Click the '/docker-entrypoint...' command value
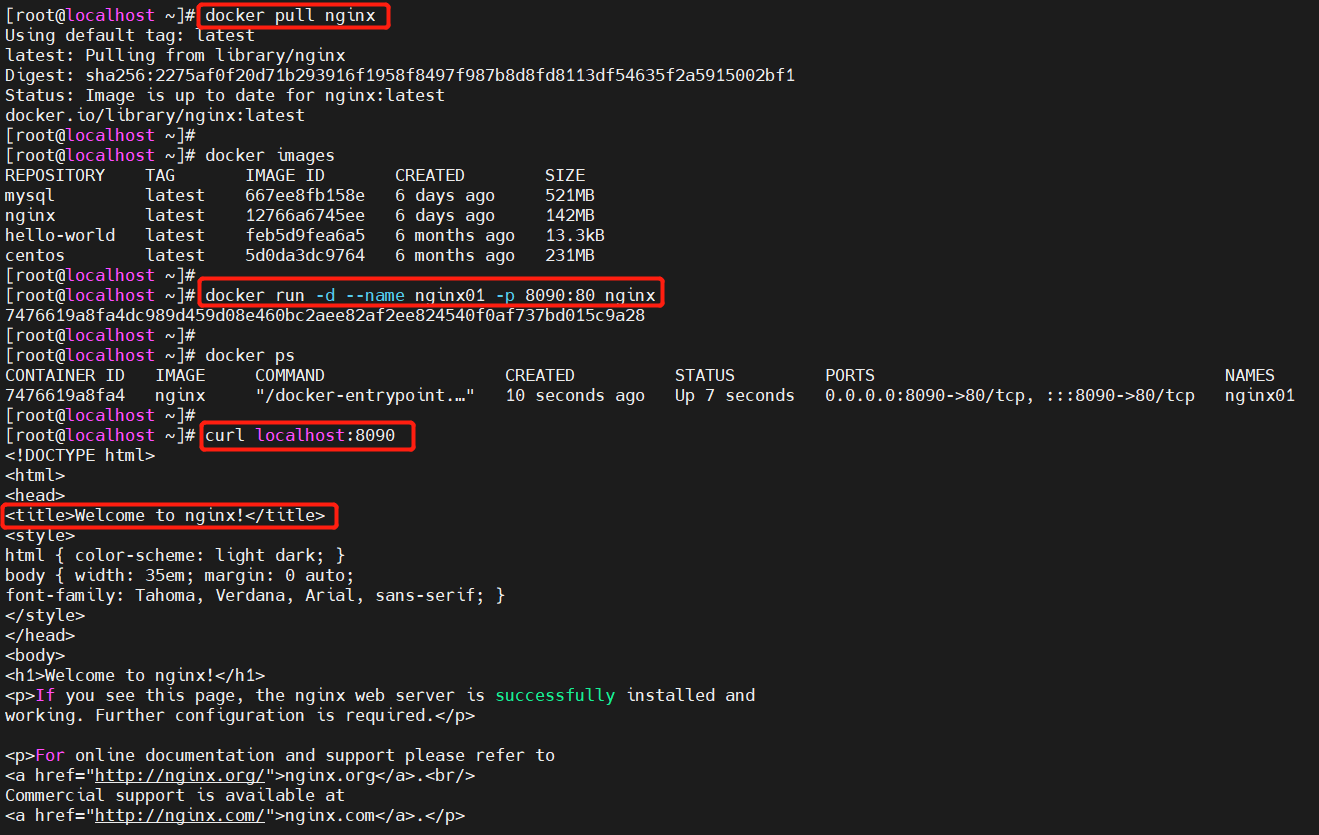Viewport: 1319px width, 835px height. pos(365,395)
